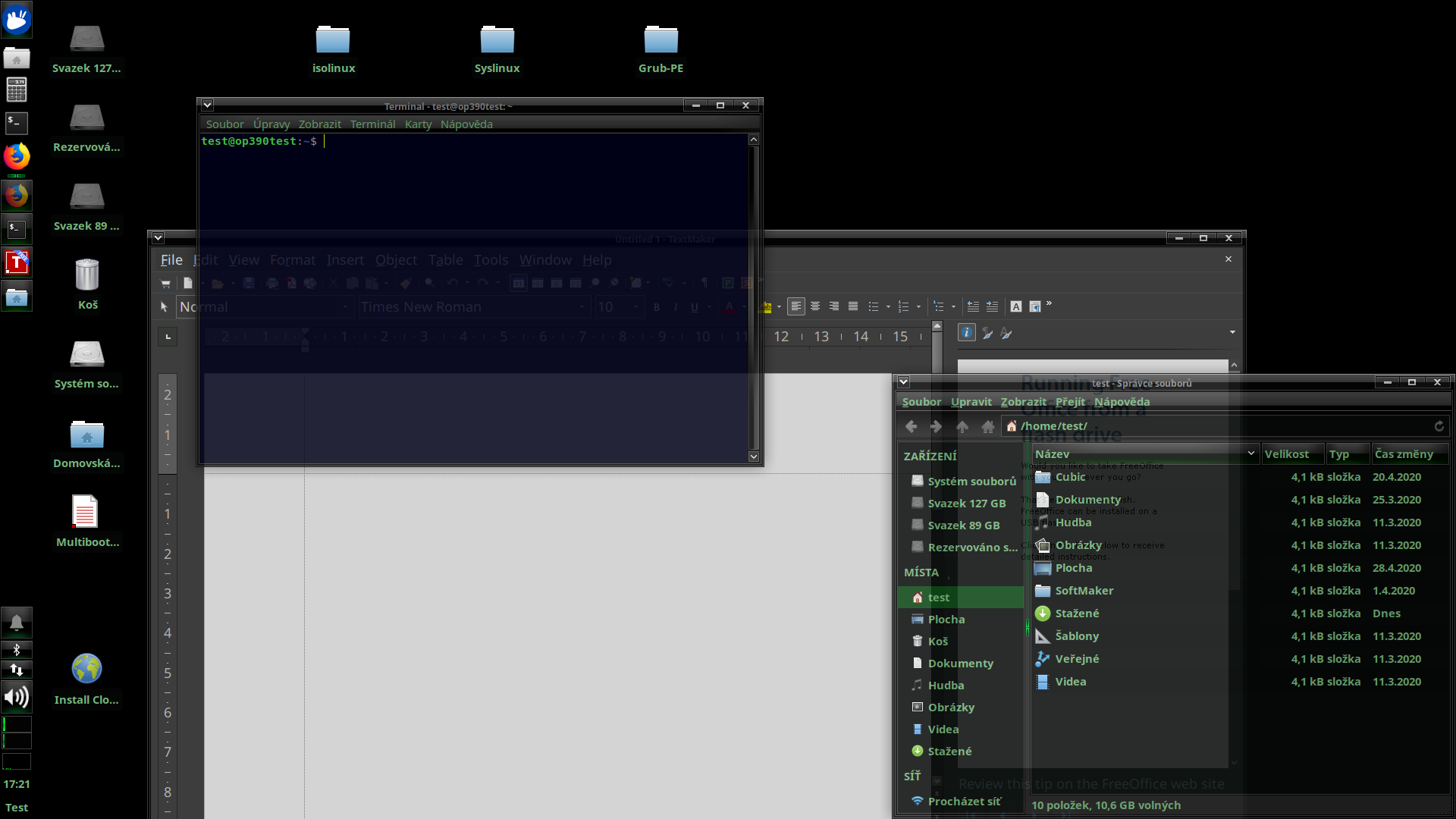Click the volume speaker icon in panel
Screen dimensions: 1456x819
click(17, 696)
